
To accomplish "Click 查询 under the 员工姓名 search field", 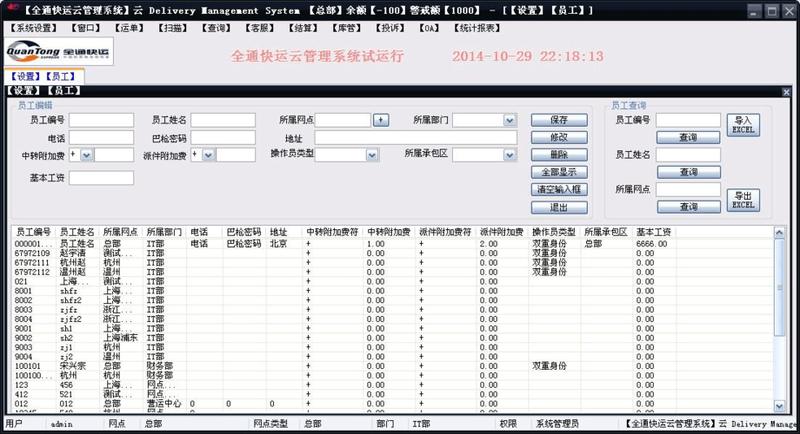I will point(688,172).
